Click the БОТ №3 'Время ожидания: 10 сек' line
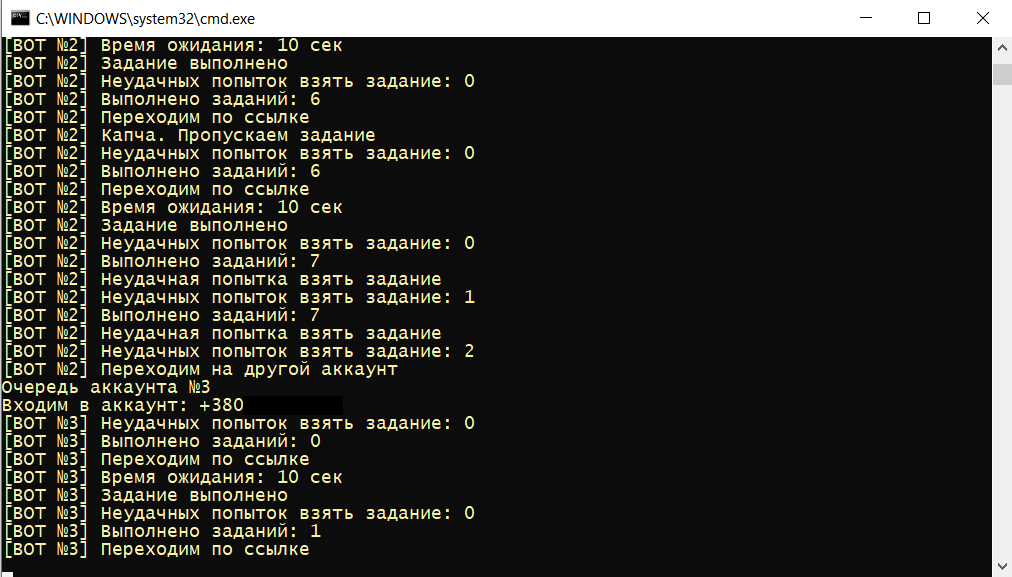Viewport: 1012px width, 577px height. [173, 477]
